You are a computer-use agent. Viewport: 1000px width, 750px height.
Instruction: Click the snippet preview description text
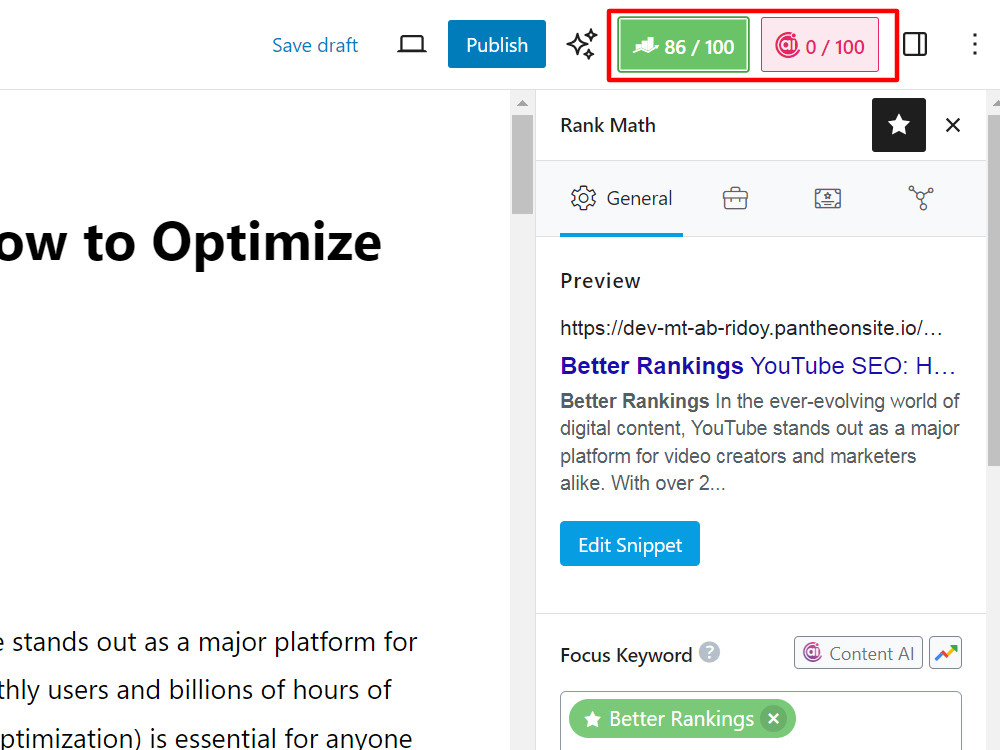[x=760, y=441]
